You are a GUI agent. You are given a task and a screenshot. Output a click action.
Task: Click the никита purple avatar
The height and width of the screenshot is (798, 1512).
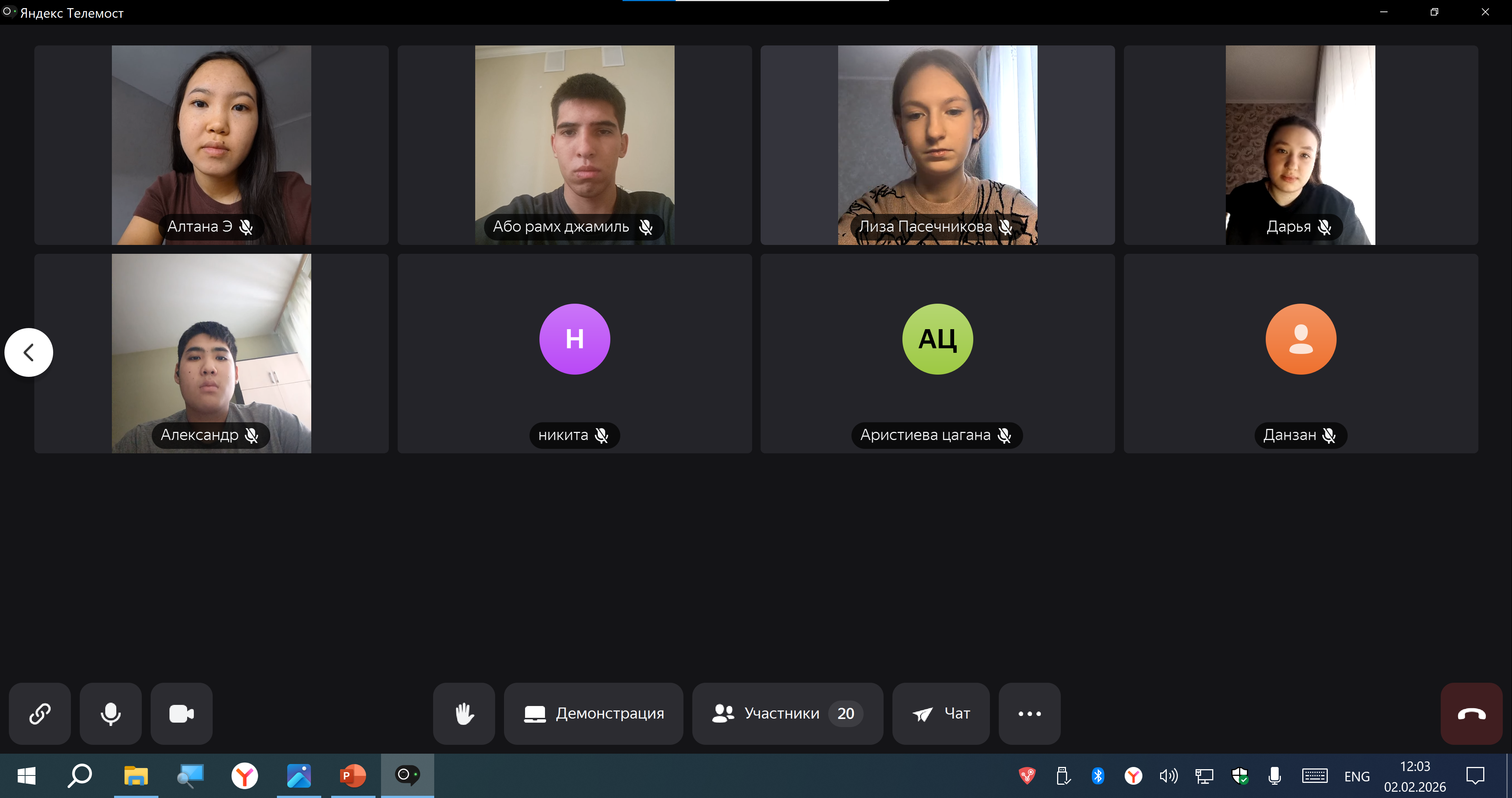click(x=574, y=339)
